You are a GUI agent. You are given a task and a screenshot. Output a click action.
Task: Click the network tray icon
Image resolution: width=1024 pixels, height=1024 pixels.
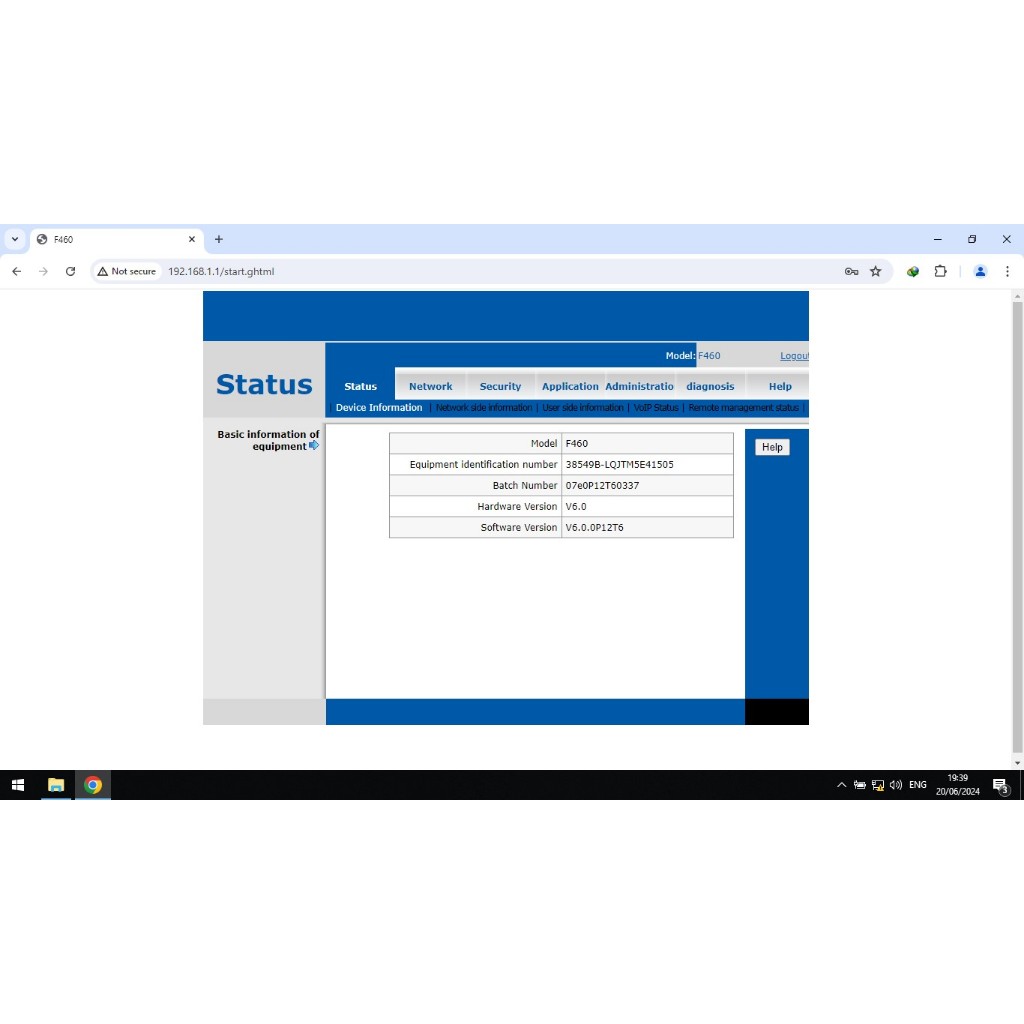tap(878, 785)
